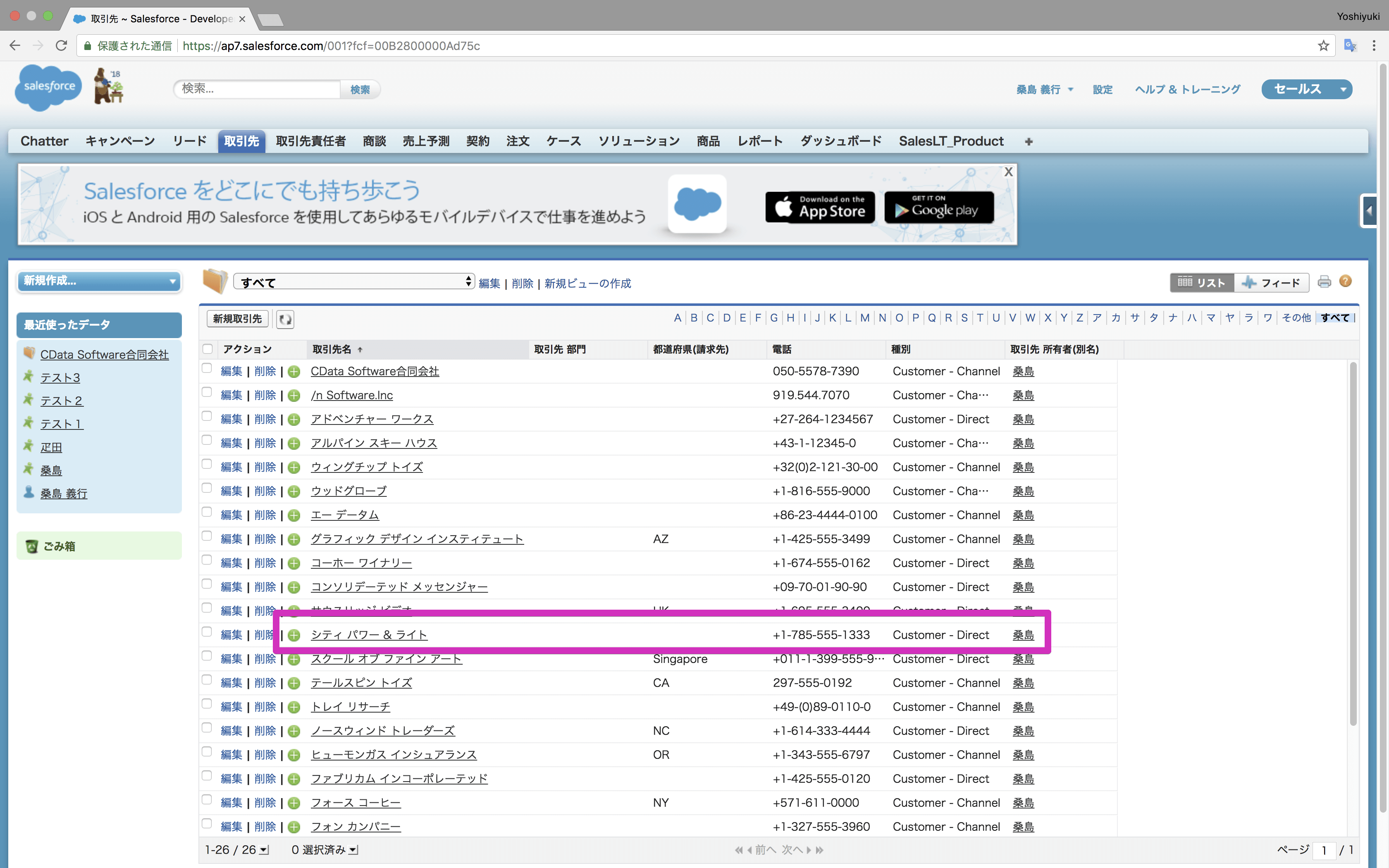
Task: Open the セールス app switcher dropdown
Action: coord(1306,89)
